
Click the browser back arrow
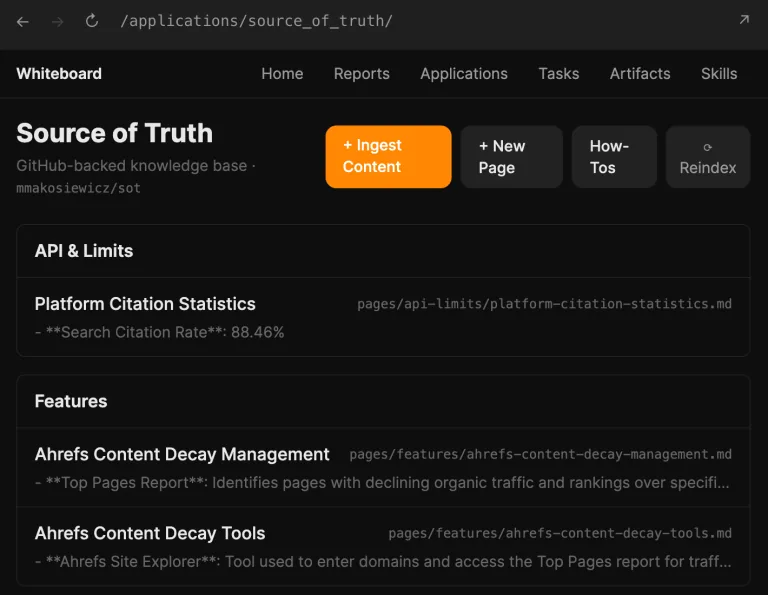coord(23,22)
